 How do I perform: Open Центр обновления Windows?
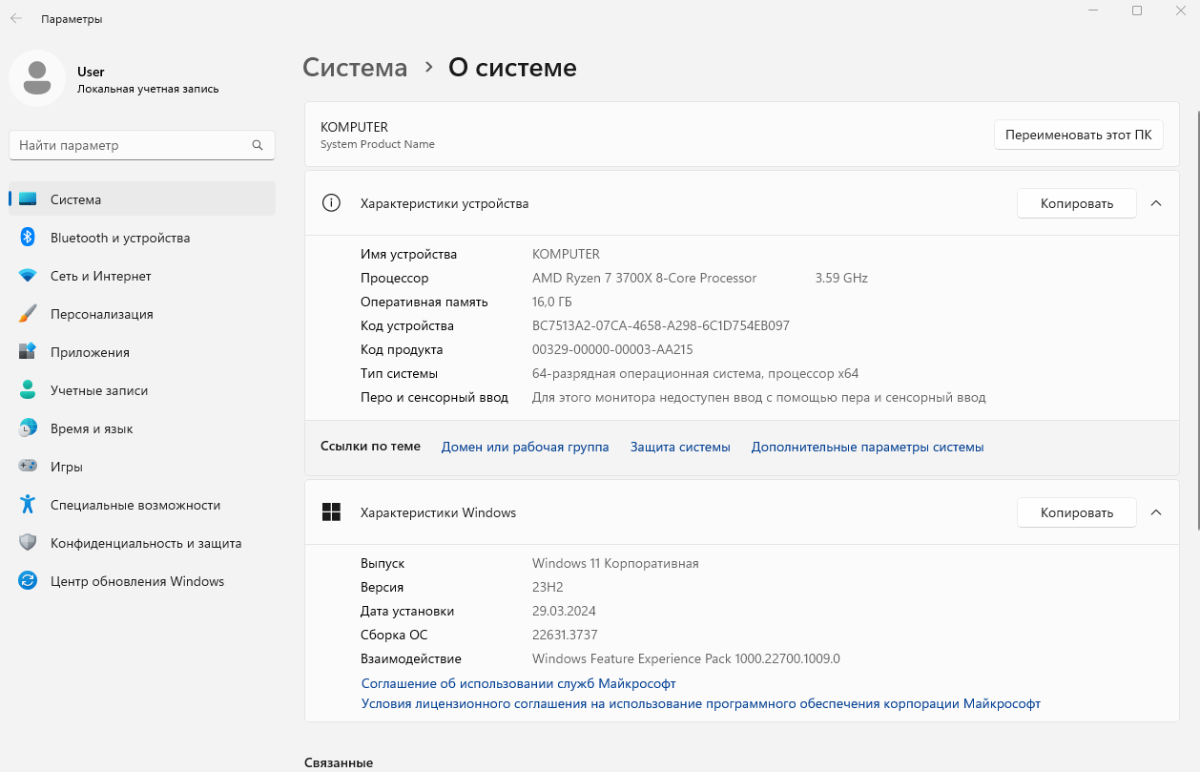tap(142, 581)
